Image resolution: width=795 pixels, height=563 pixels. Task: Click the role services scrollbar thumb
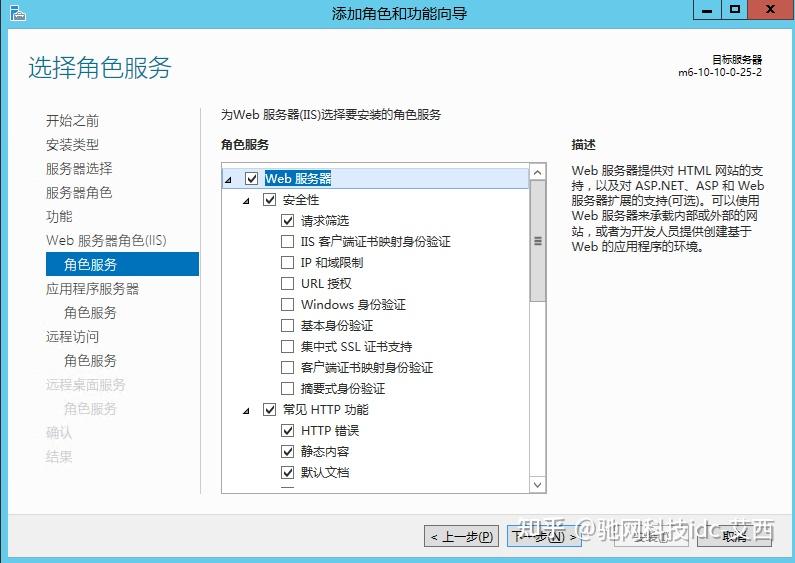tap(538, 241)
